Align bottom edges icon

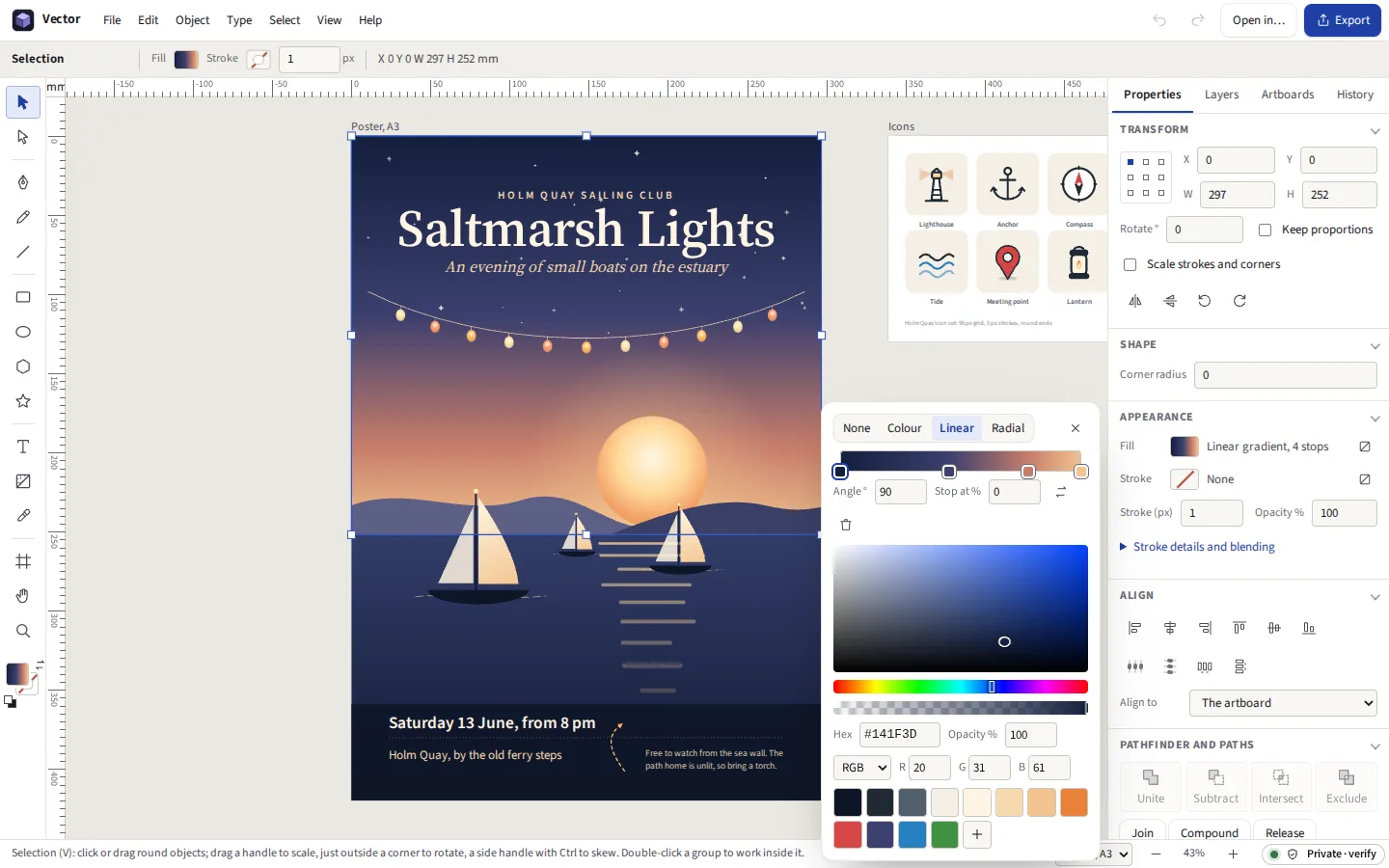[1309, 628]
